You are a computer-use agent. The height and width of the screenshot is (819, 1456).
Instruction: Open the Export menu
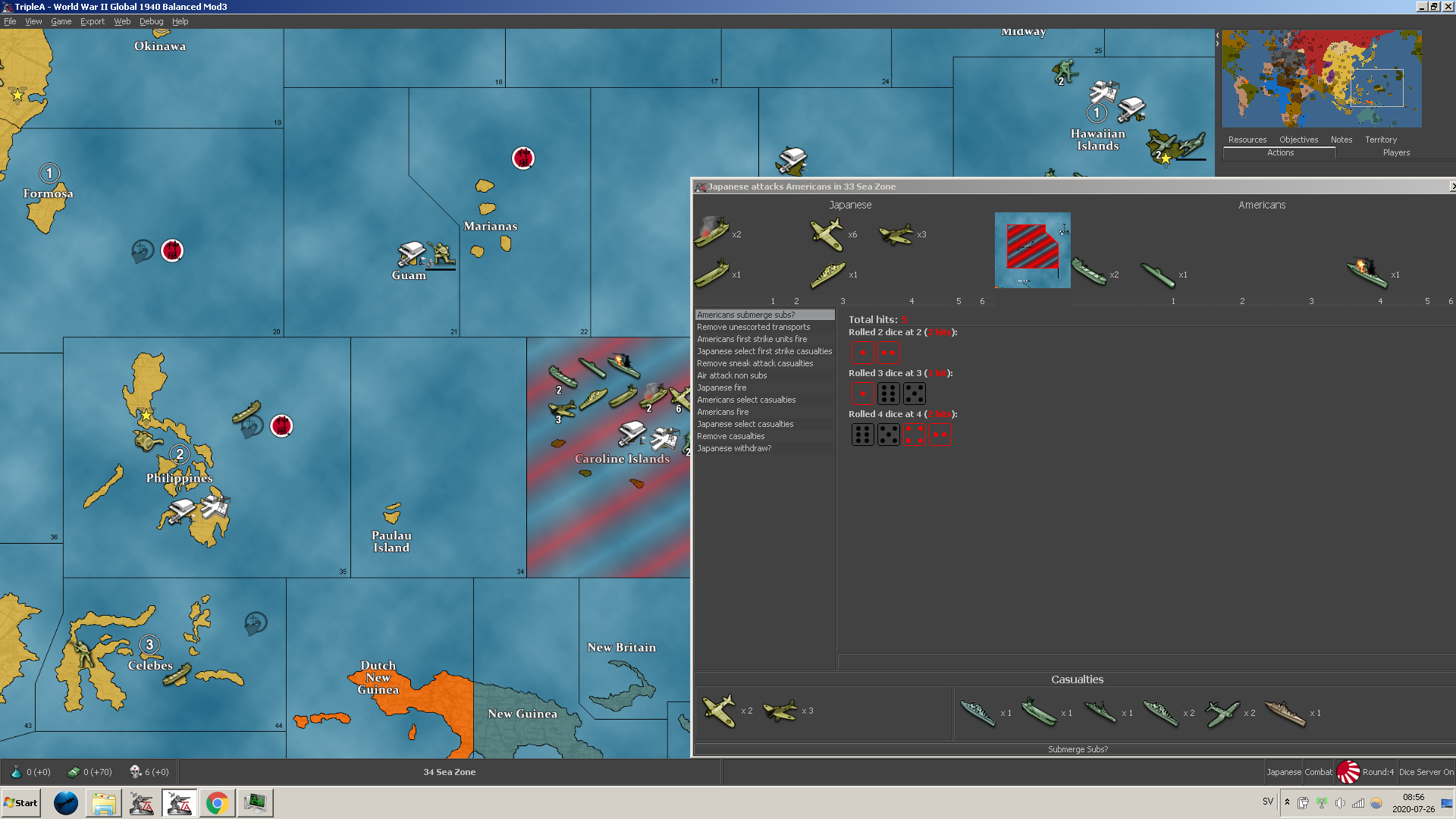[x=93, y=21]
